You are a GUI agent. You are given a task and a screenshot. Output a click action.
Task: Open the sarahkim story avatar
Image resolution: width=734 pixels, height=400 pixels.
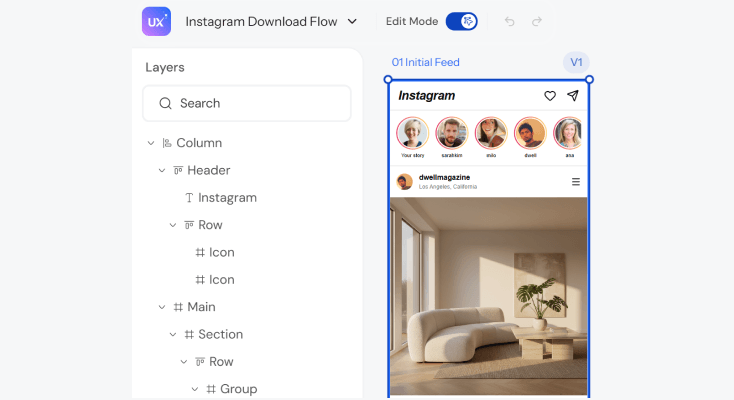[452, 133]
